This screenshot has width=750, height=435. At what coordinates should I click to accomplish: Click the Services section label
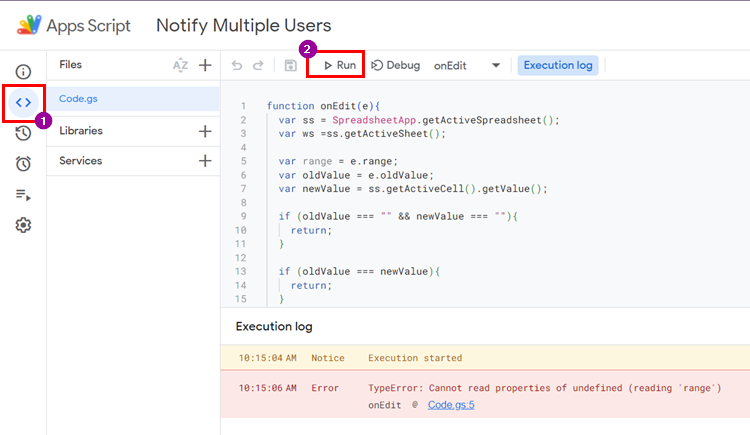[80, 161]
